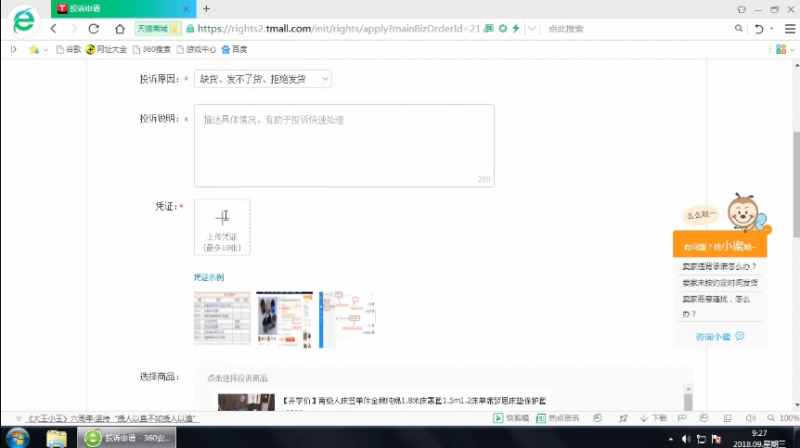Click the Windows Start button
This screenshot has height=448, width=800.
(17, 438)
